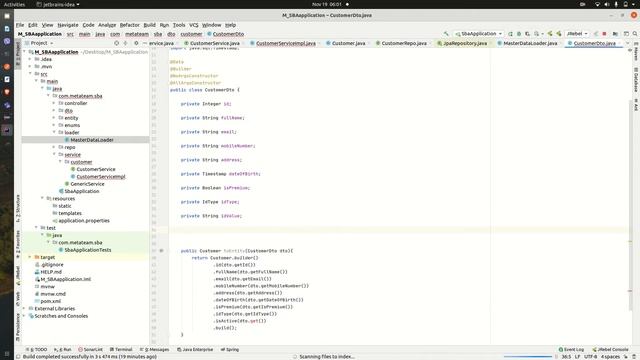Click the Locate in project tree target icon
This screenshot has width=640, height=360.
click(x=117, y=43)
